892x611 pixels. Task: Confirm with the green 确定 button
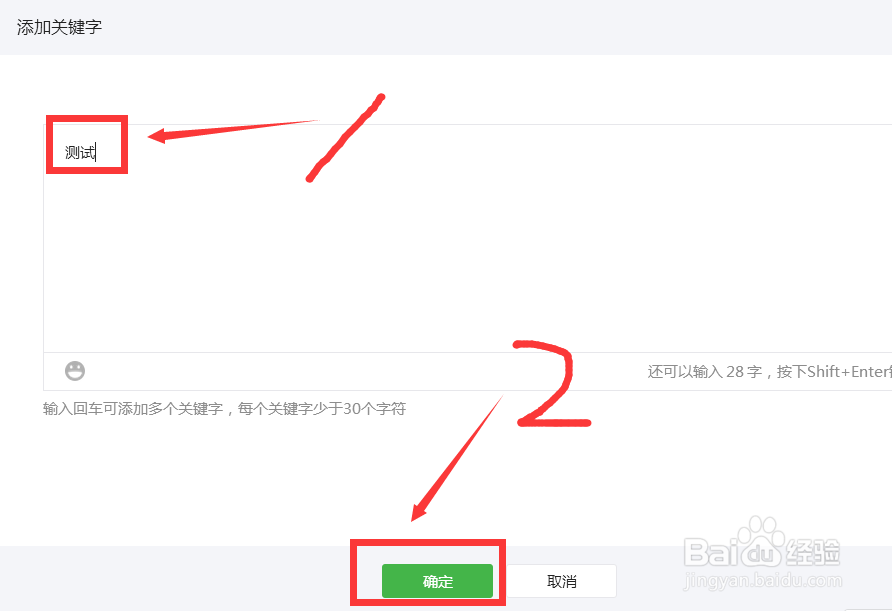pos(437,581)
